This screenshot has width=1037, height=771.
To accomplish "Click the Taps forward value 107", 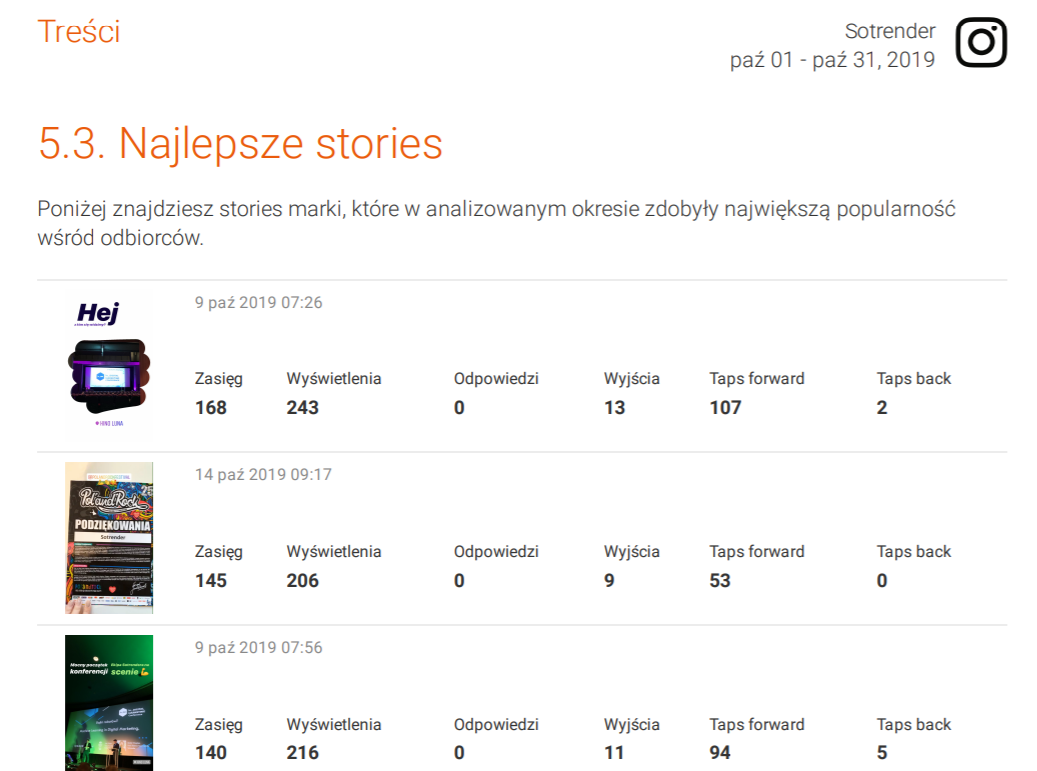I will pyautogui.click(x=726, y=407).
